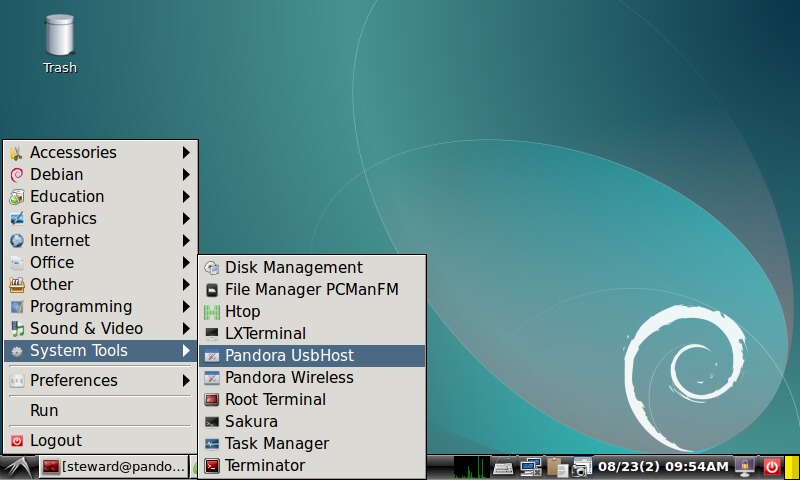Click the yellow indicator at panel end
The image size is (800, 480).
[x=791, y=467]
